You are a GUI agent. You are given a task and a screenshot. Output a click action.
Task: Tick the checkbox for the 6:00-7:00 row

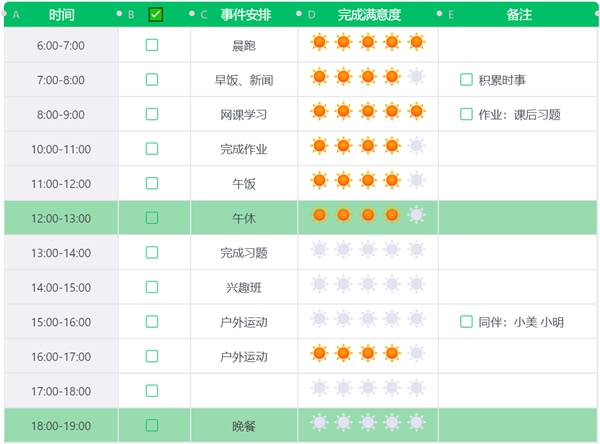[152, 45]
